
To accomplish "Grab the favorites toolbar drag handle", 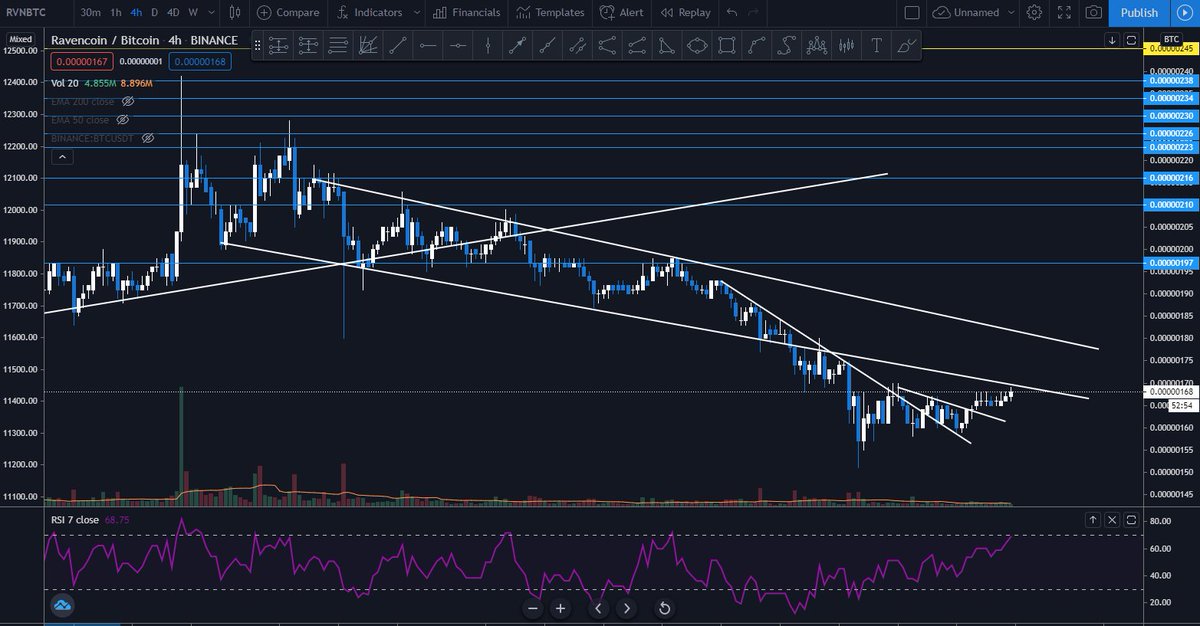I will pyautogui.click(x=258, y=46).
